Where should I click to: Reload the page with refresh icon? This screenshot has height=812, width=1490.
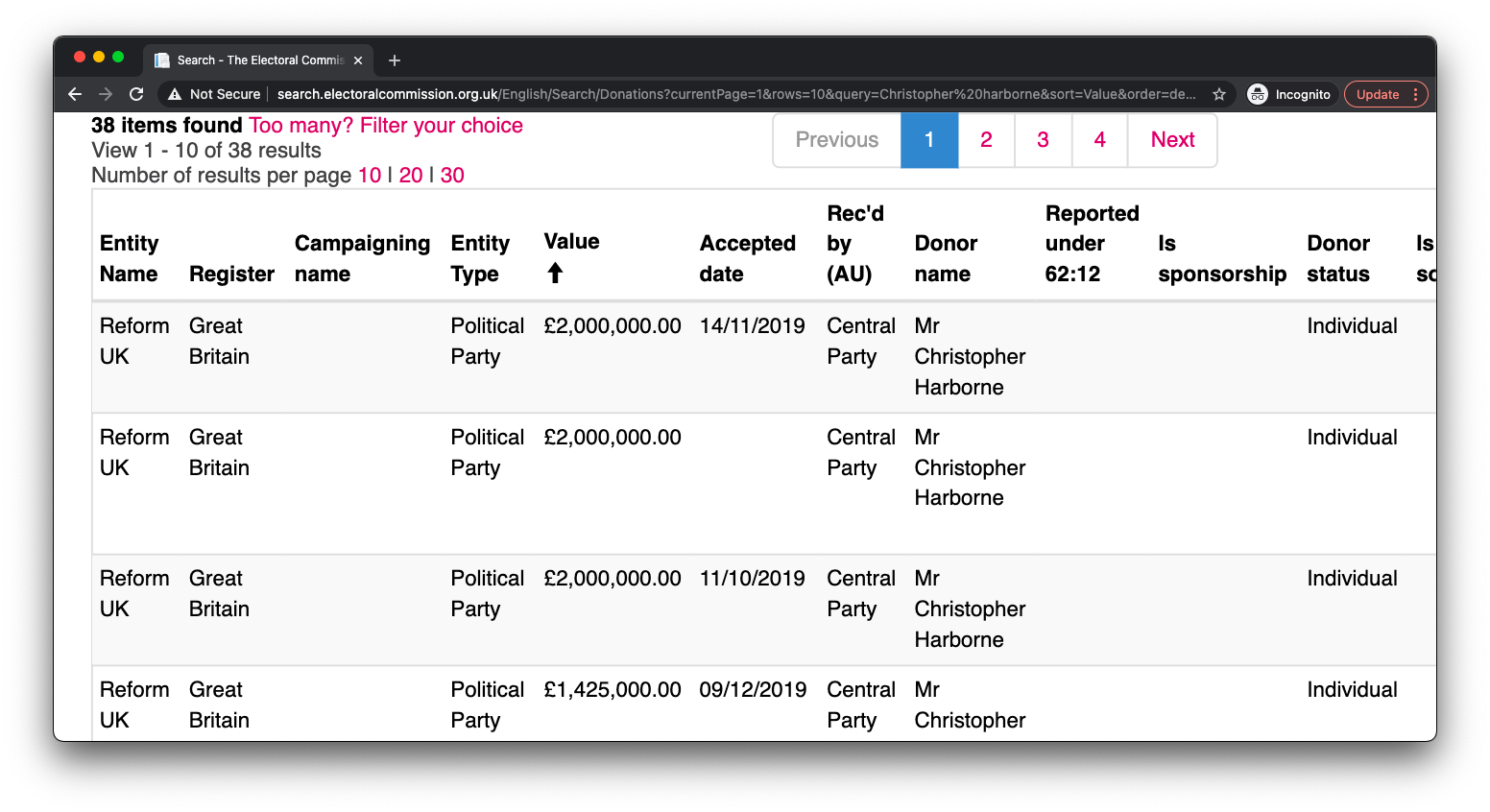(136, 94)
